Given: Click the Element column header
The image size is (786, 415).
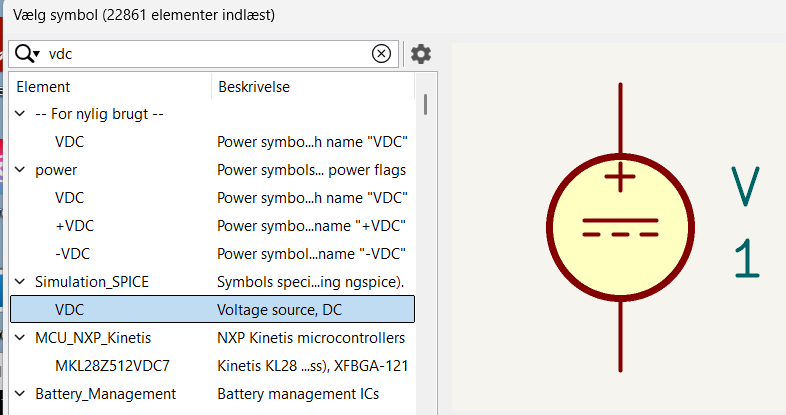Looking at the screenshot, I should coord(111,87).
